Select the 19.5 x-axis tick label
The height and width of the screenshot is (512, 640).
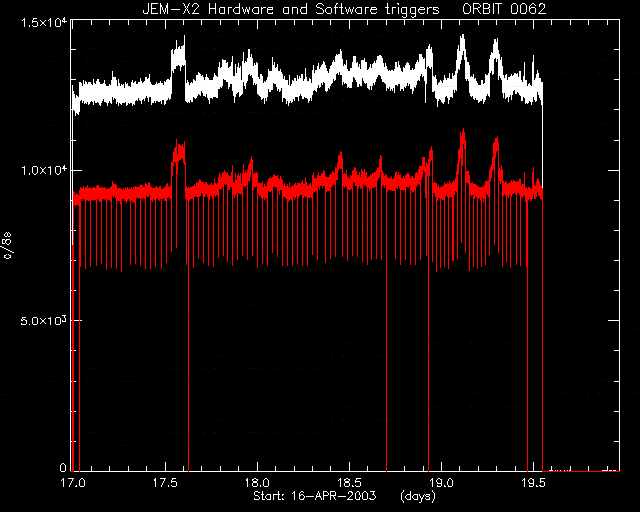pyautogui.click(x=534, y=483)
